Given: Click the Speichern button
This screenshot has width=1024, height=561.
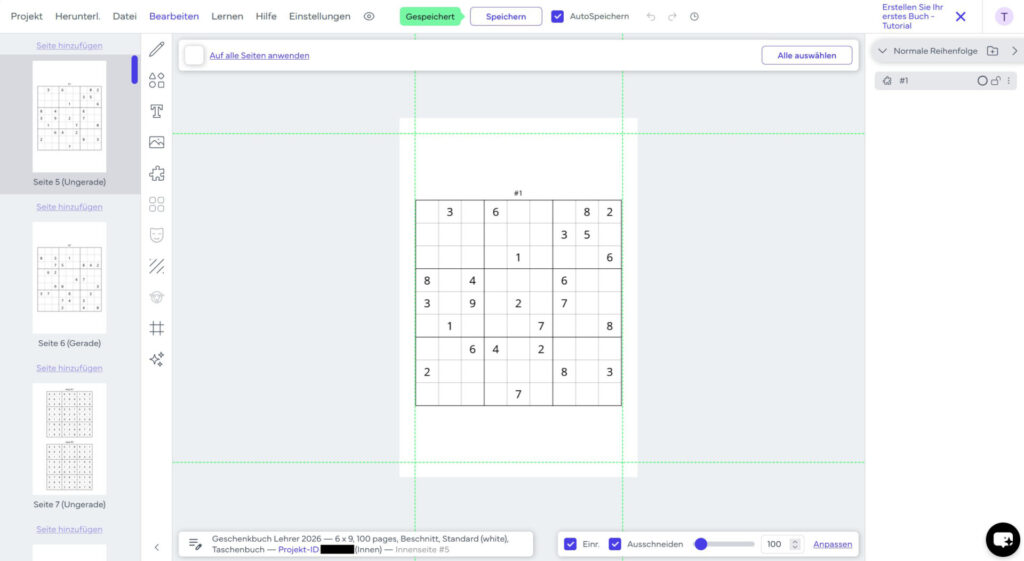Looking at the screenshot, I should tap(505, 16).
